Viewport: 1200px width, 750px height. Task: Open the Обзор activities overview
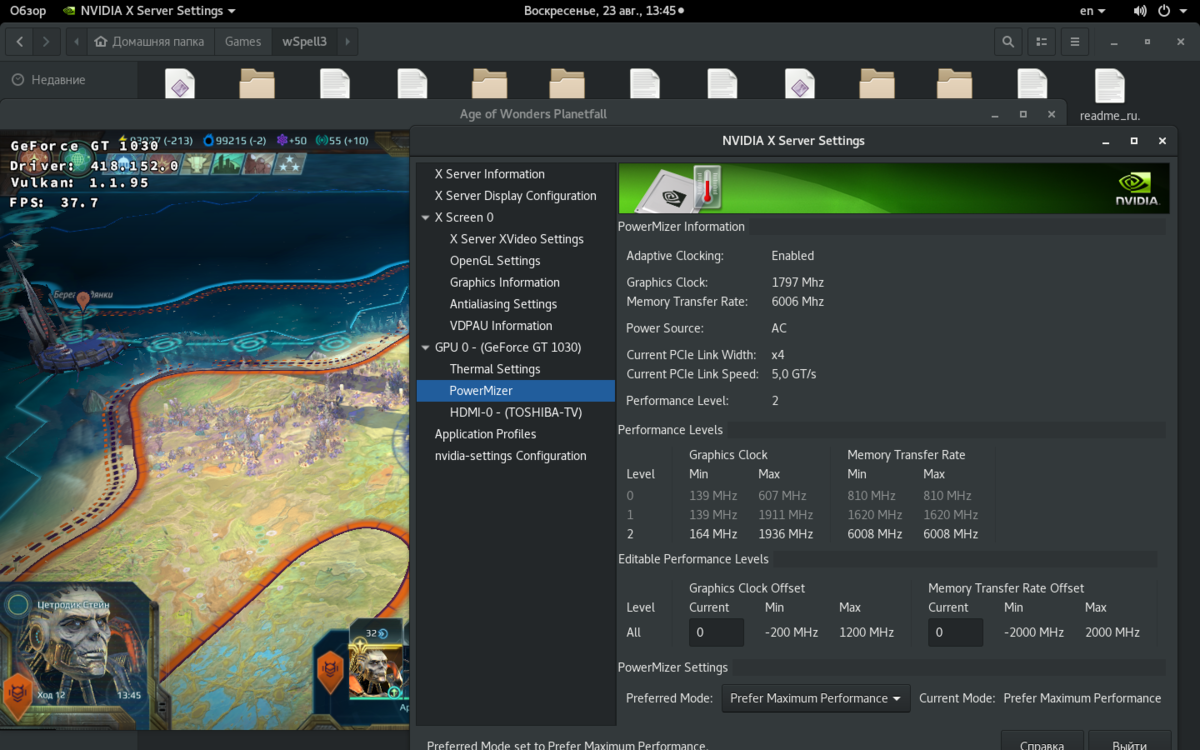point(28,11)
